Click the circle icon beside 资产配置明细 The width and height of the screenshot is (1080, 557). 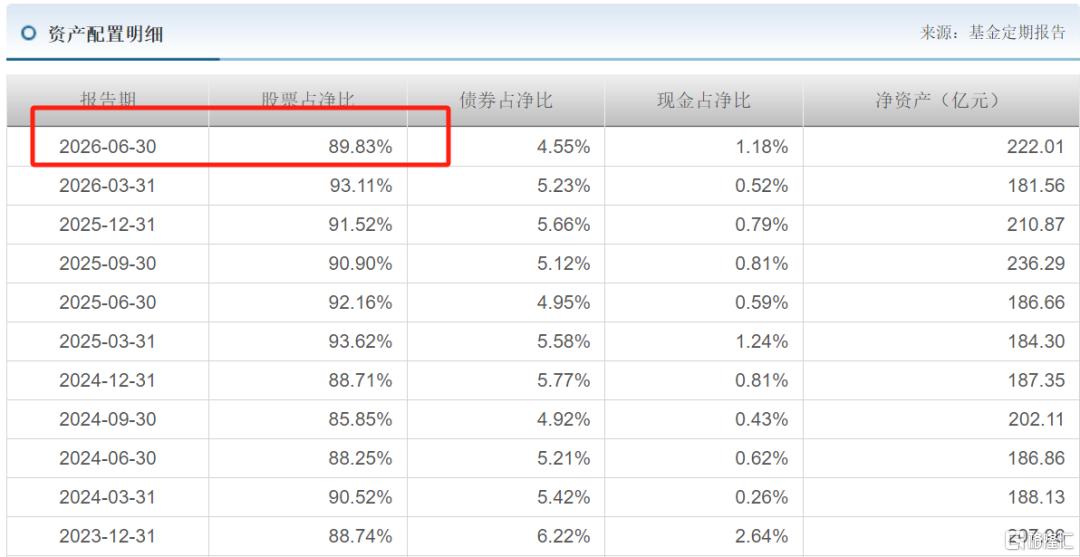tap(28, 34)
